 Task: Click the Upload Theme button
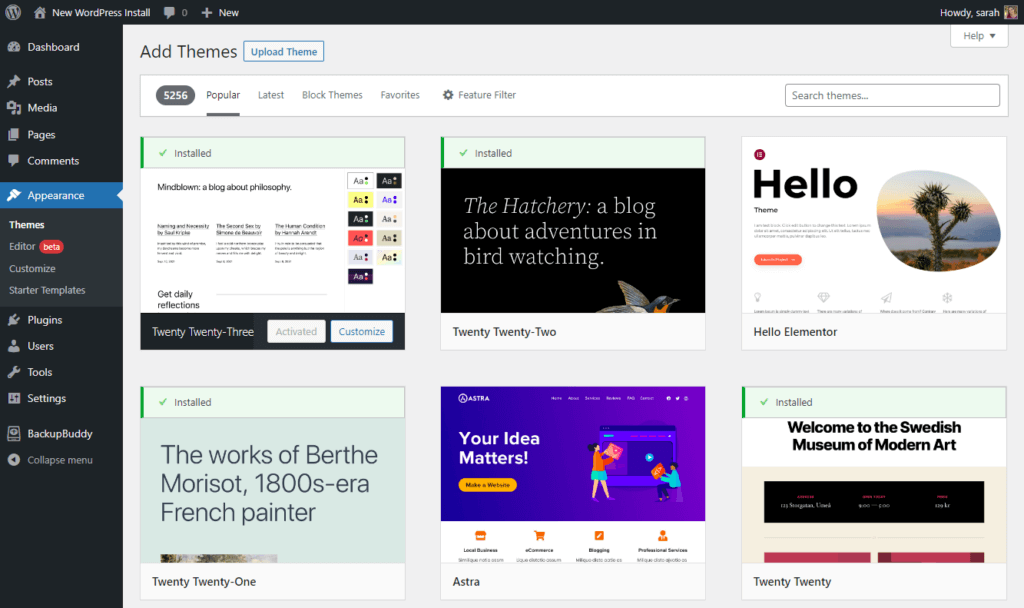(284, 52)
